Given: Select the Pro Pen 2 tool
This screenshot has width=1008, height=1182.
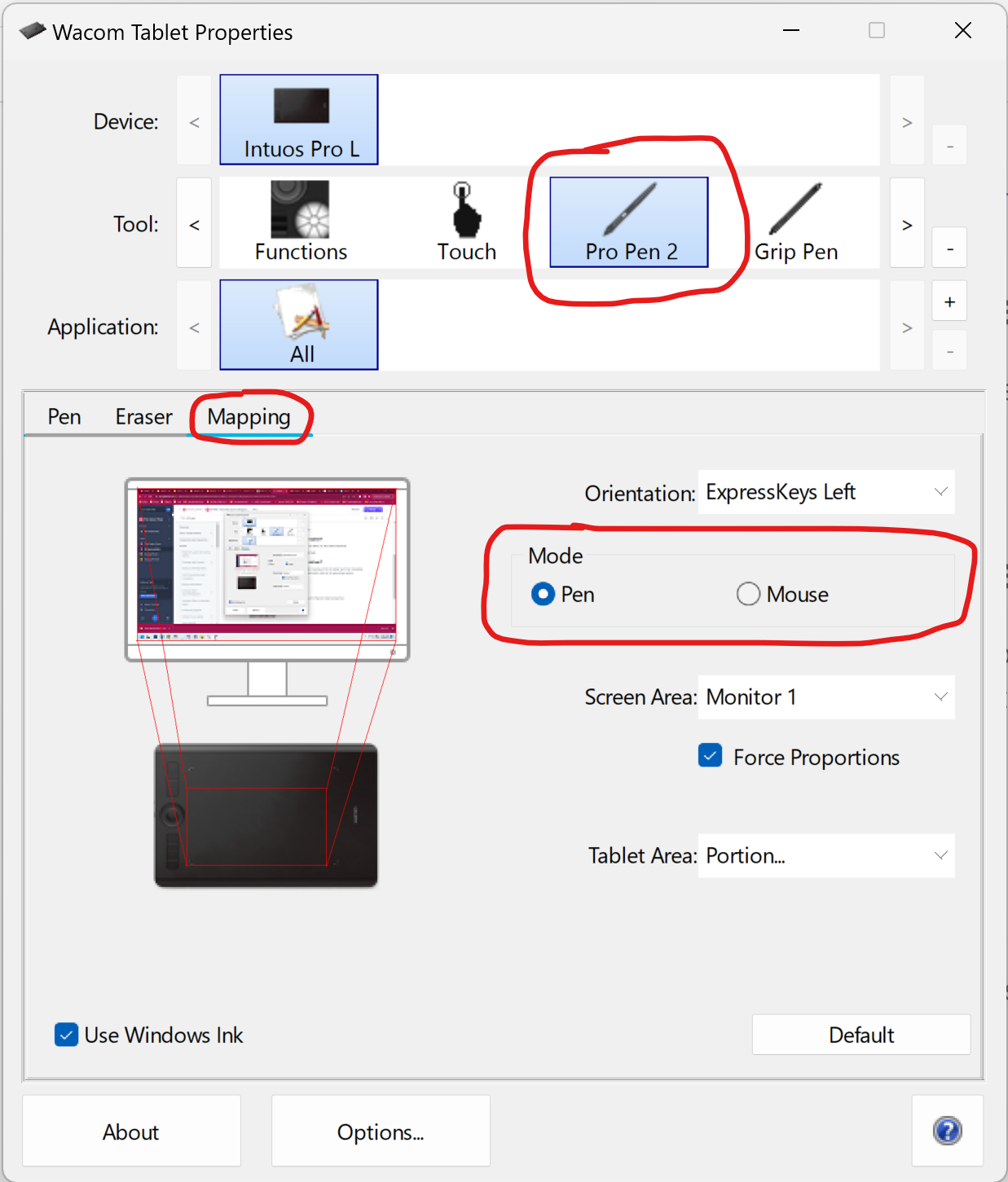Looking at the screenshot, I should [x=629, y=222].
